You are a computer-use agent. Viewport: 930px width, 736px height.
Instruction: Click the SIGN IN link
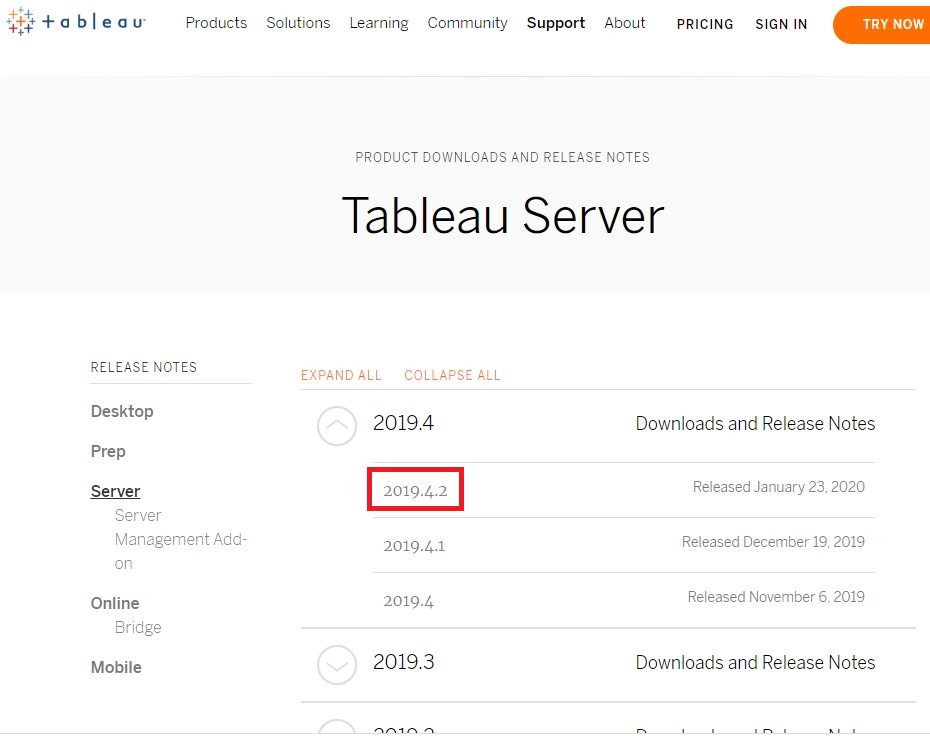click(781, 24)
